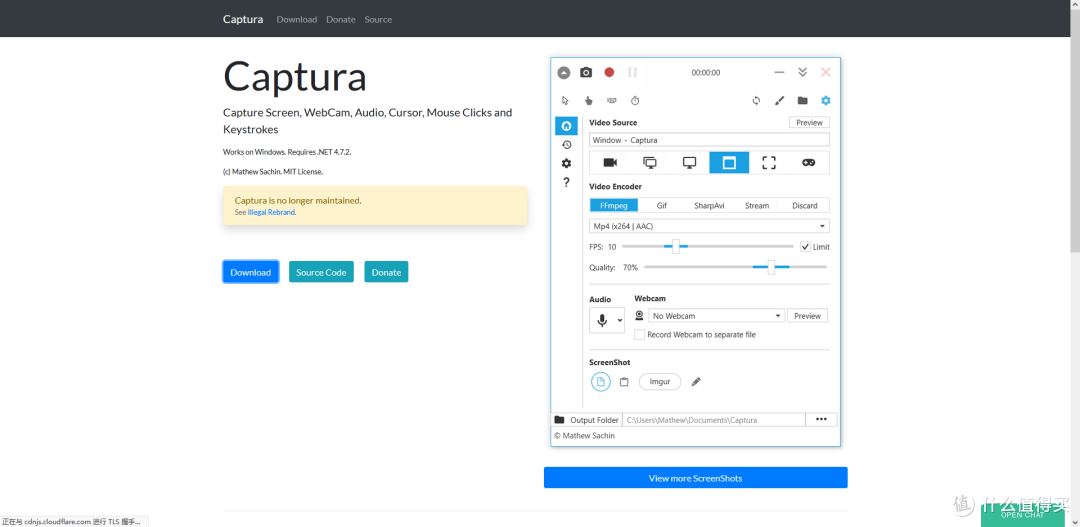Select the SharpAvi encoder tab
This screenshot has width=1080, height=527.
[709, 205]
